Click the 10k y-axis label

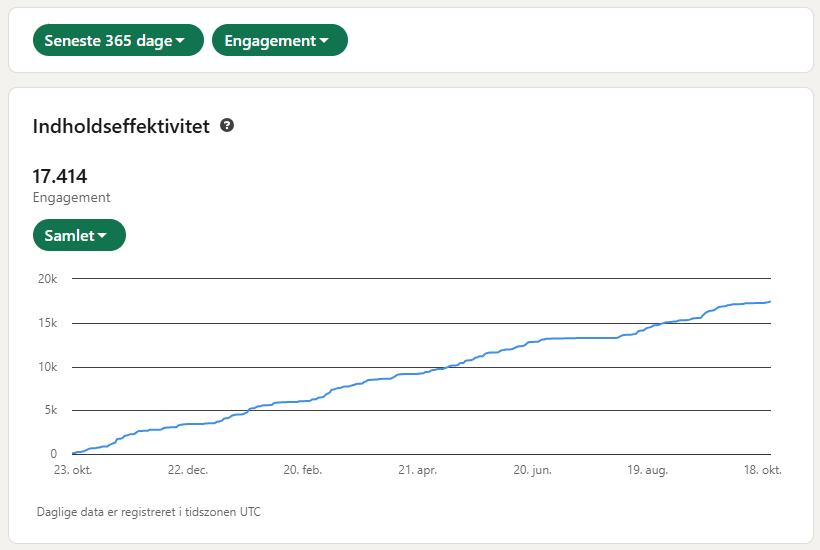[x=48, y=367]
